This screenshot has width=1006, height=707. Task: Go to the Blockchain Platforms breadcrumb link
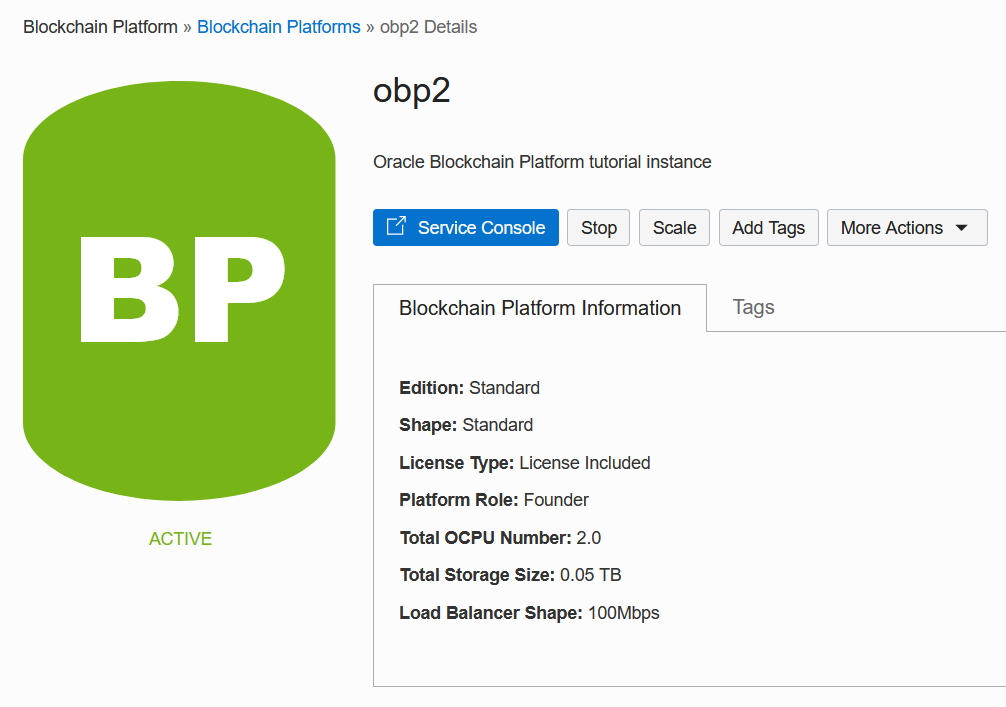coord(278,27)
